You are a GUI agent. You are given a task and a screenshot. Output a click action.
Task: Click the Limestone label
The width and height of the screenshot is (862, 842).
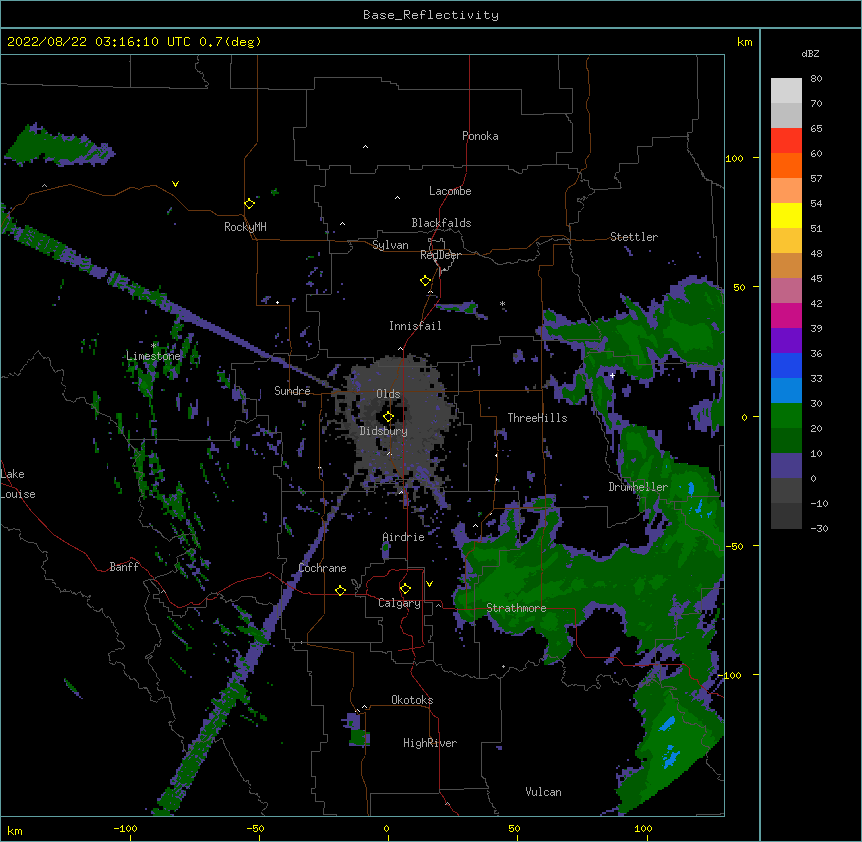click(x=153, y=356)
